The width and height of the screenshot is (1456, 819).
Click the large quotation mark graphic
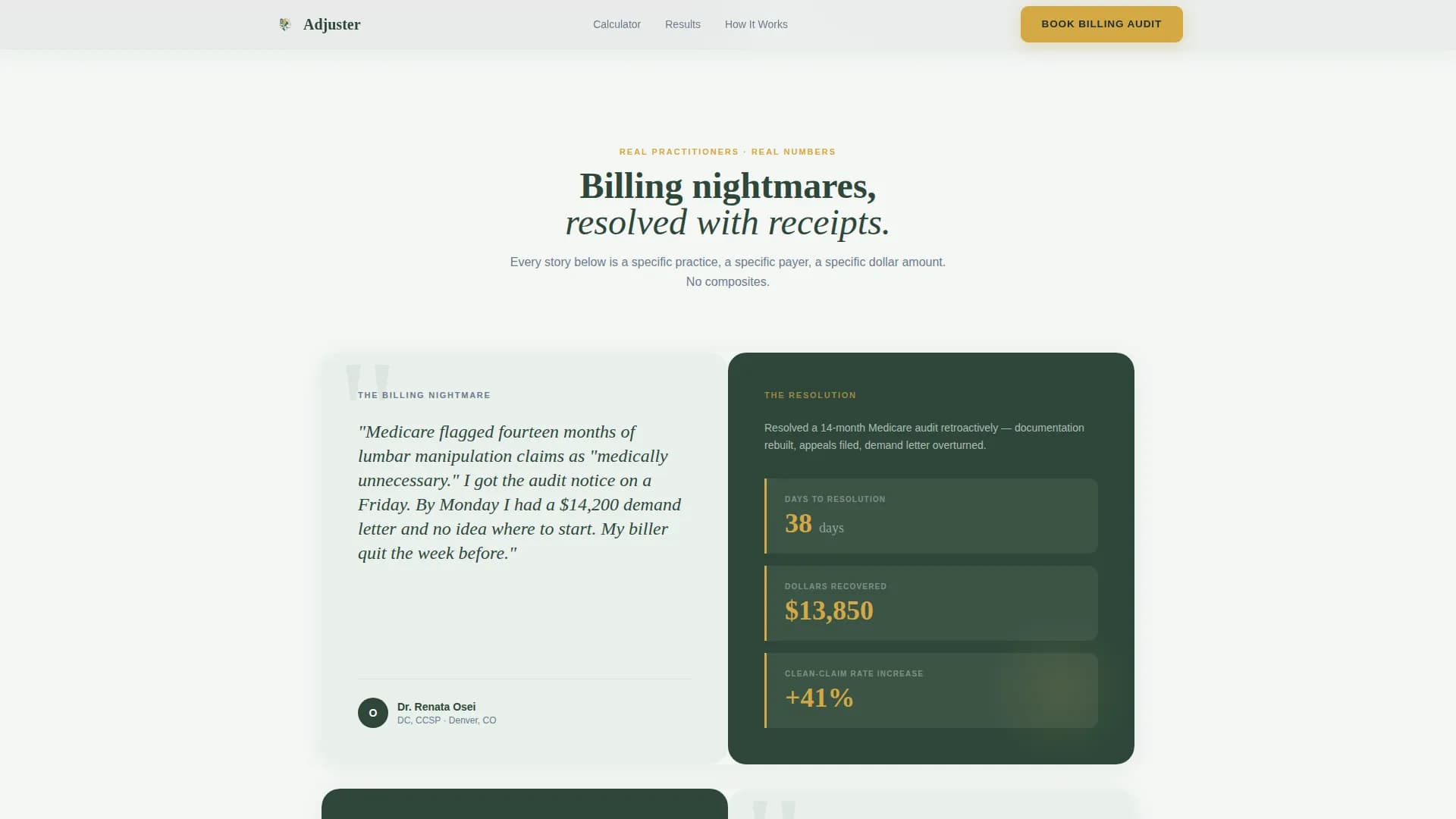367,383
